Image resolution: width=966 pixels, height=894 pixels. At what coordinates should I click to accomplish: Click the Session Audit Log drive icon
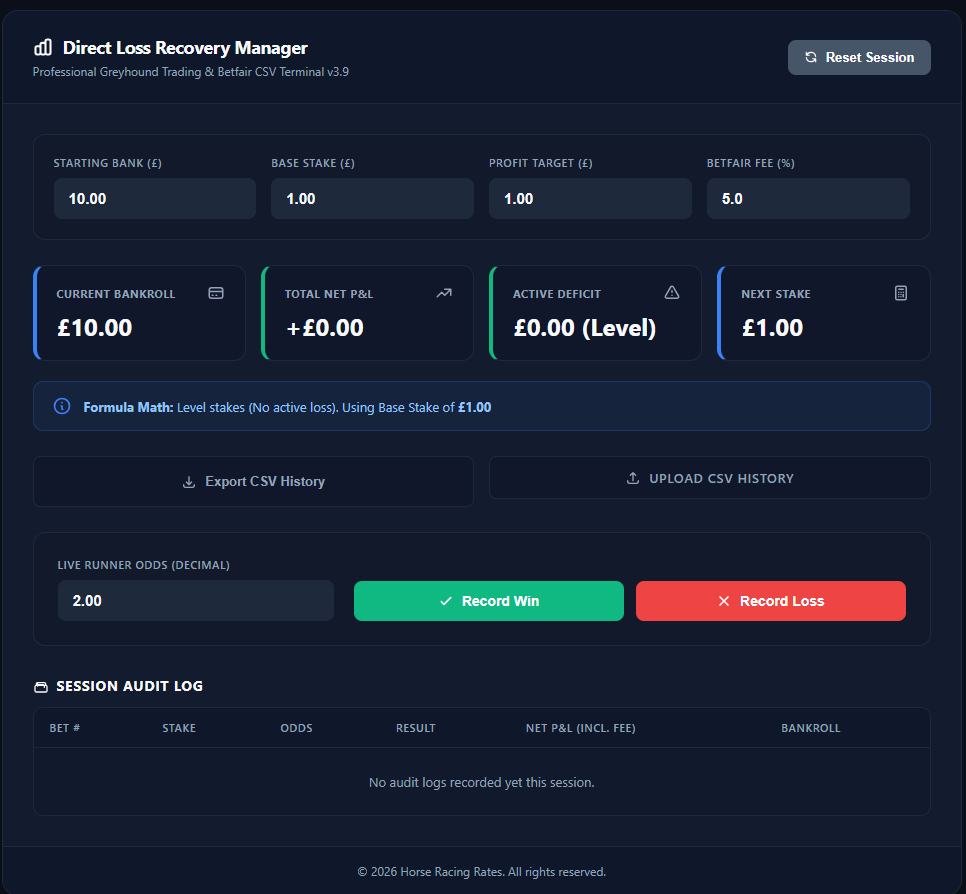41,687
